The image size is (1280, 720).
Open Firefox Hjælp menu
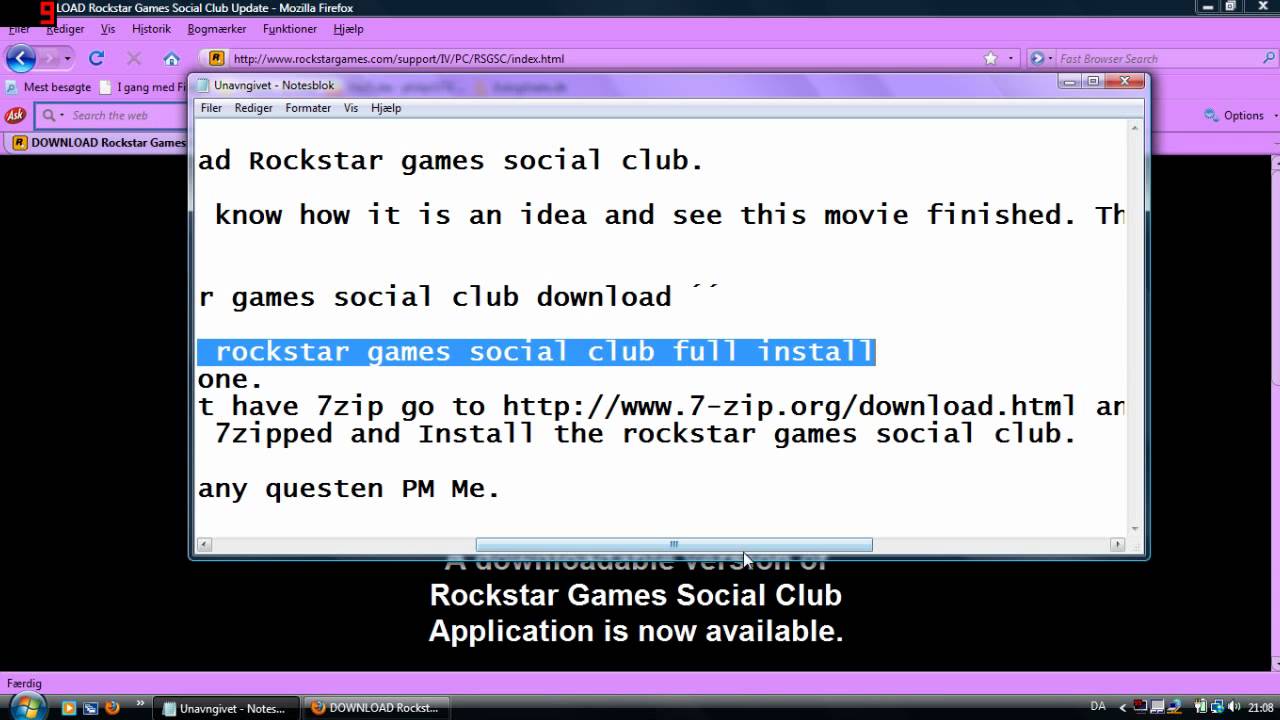point(348,29)
